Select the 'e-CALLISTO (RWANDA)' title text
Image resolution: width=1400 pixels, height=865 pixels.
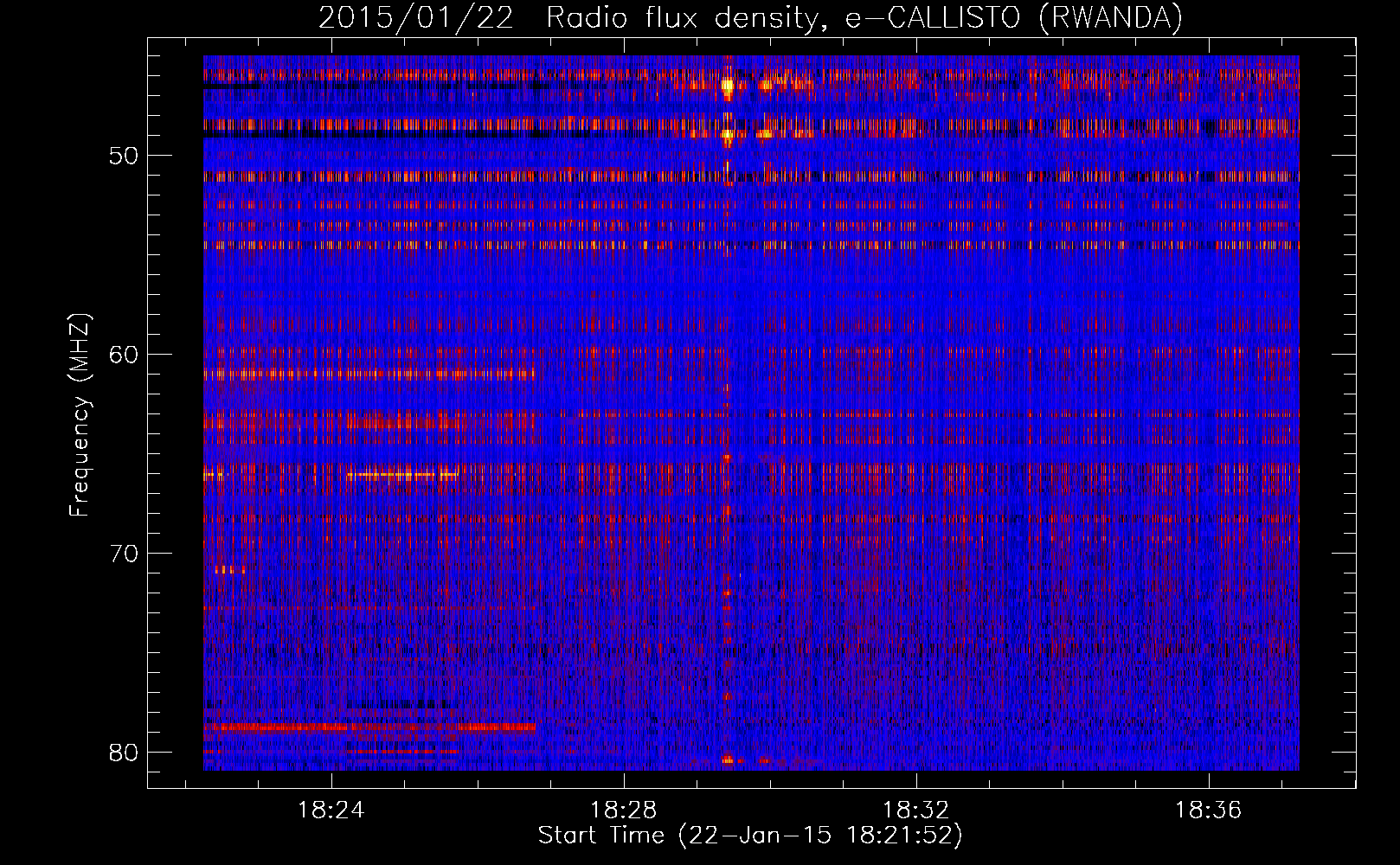(x=1013, y=17)
